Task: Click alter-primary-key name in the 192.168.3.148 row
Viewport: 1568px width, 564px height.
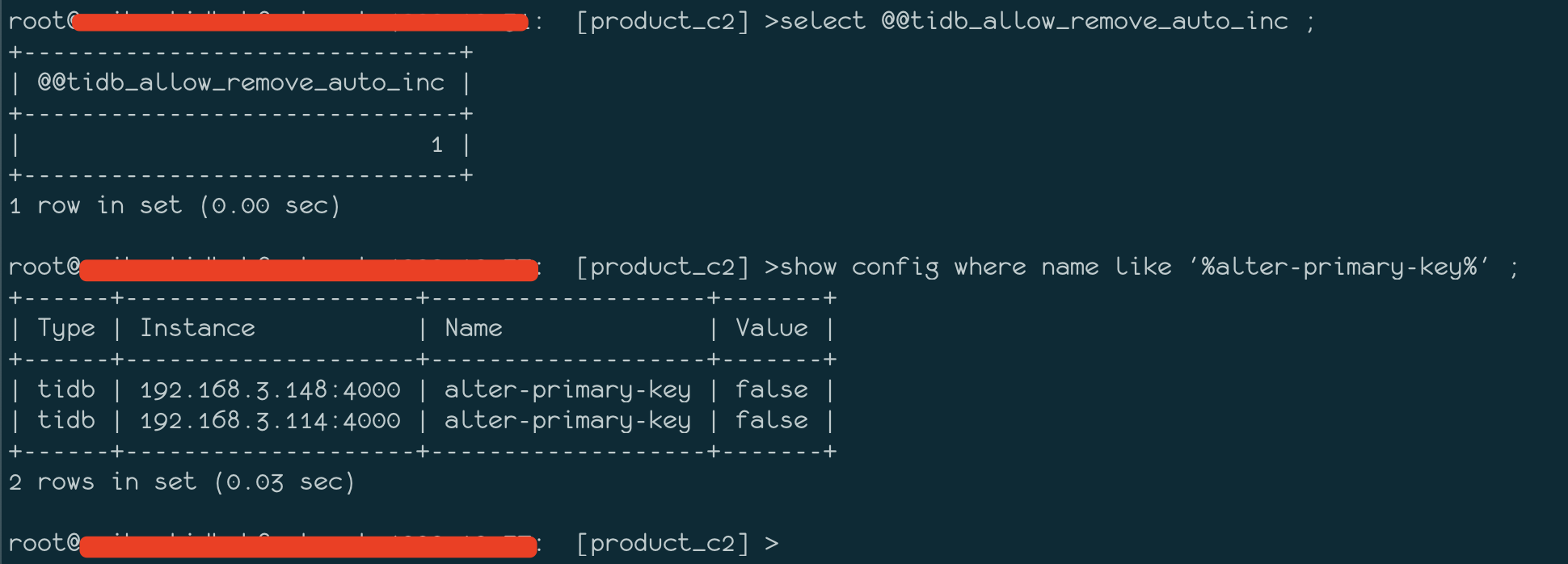Action: 567,390
